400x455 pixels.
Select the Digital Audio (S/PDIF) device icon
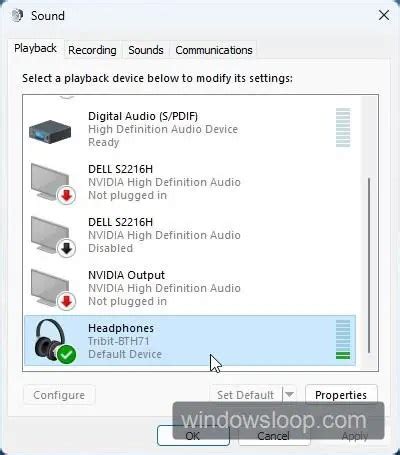50,132
